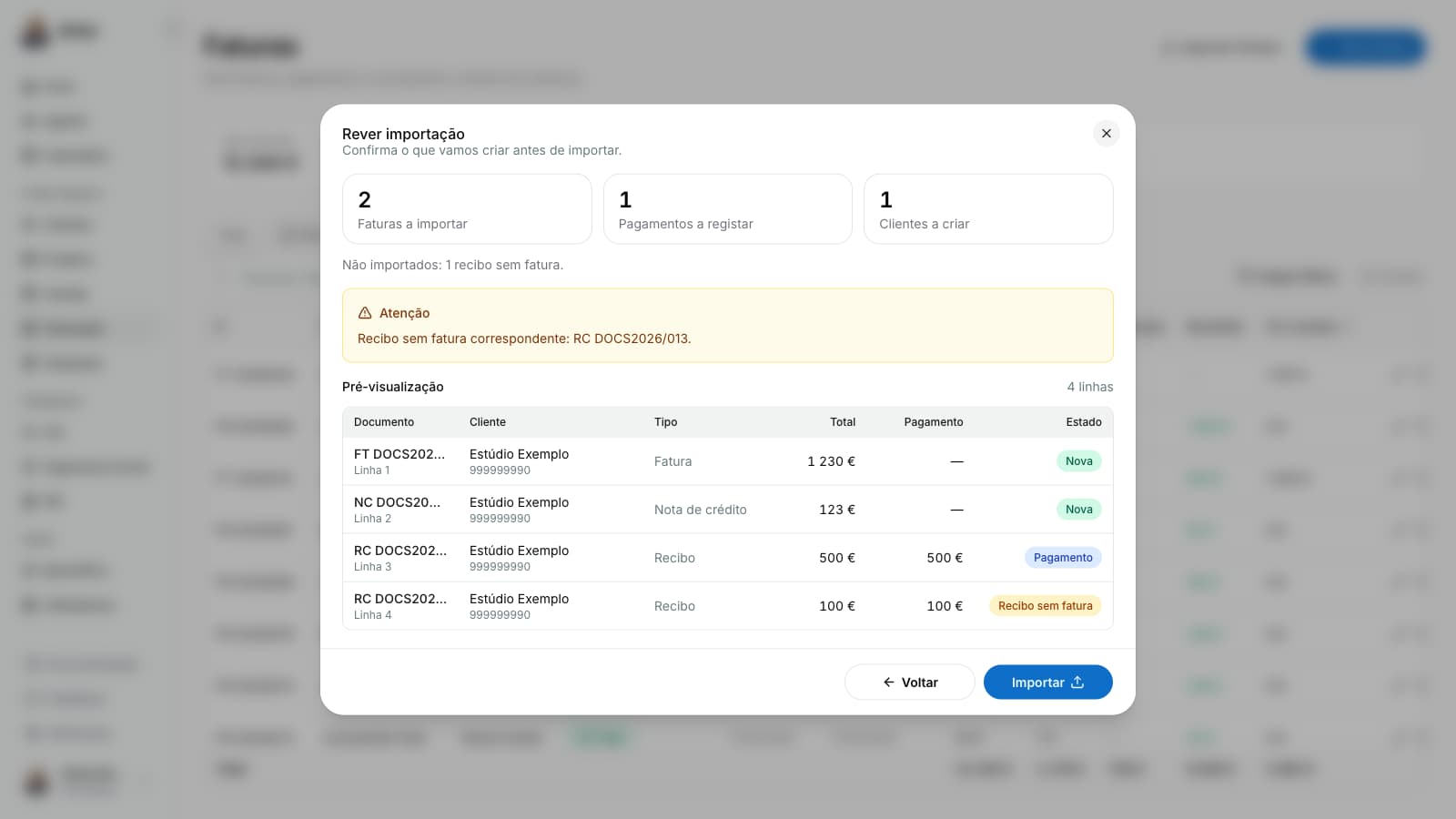Click the Tipo column header
The height and width of the screenshot is (819, 1456).
(665, 422)
